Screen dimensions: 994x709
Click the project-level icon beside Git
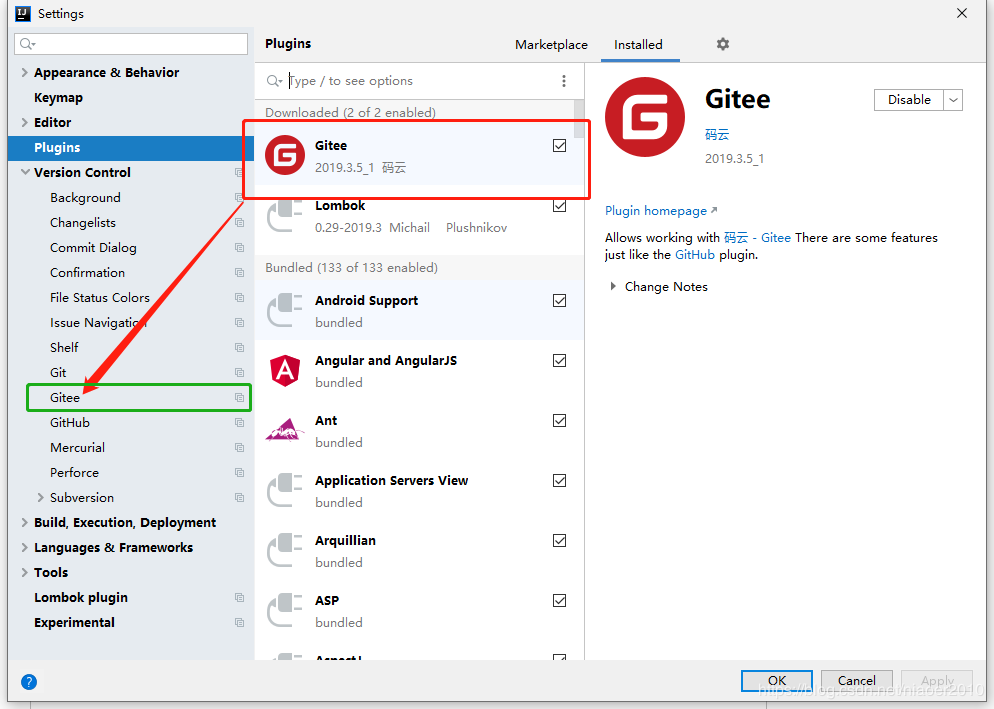click(239, 372)
